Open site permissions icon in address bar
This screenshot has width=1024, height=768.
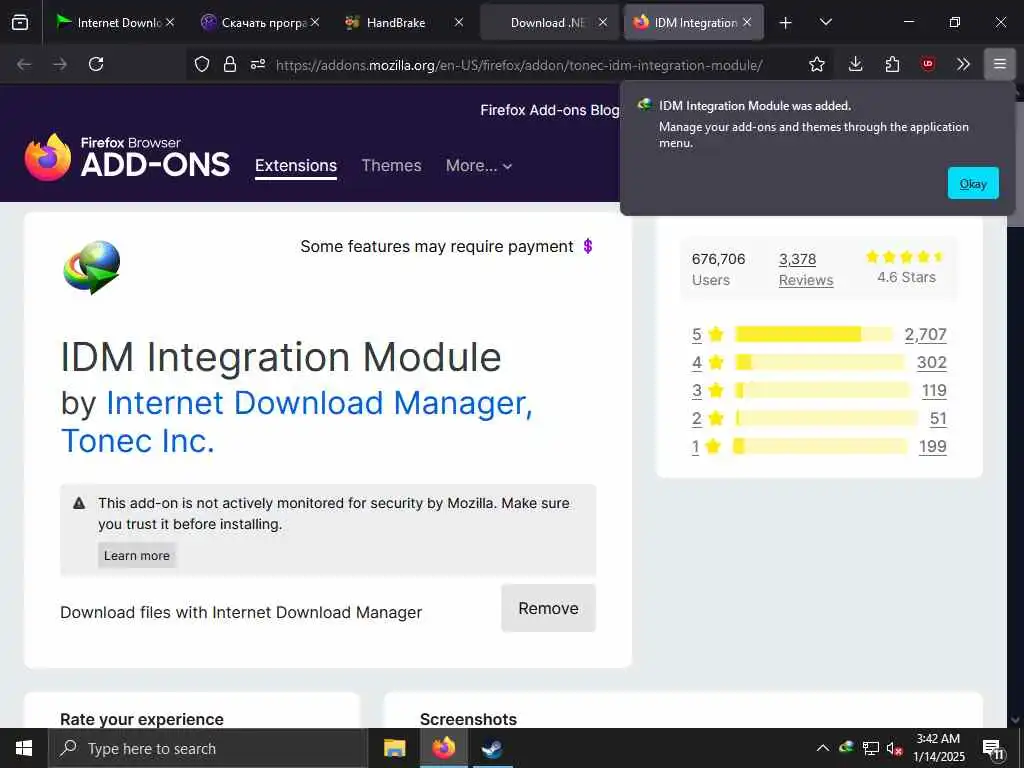[x=258, y=64]
